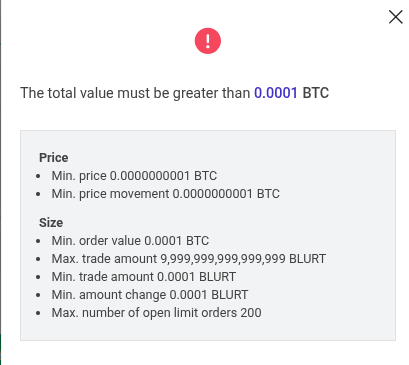
Task: Select the Min. amount change line
Action: (x=150, y=295)
